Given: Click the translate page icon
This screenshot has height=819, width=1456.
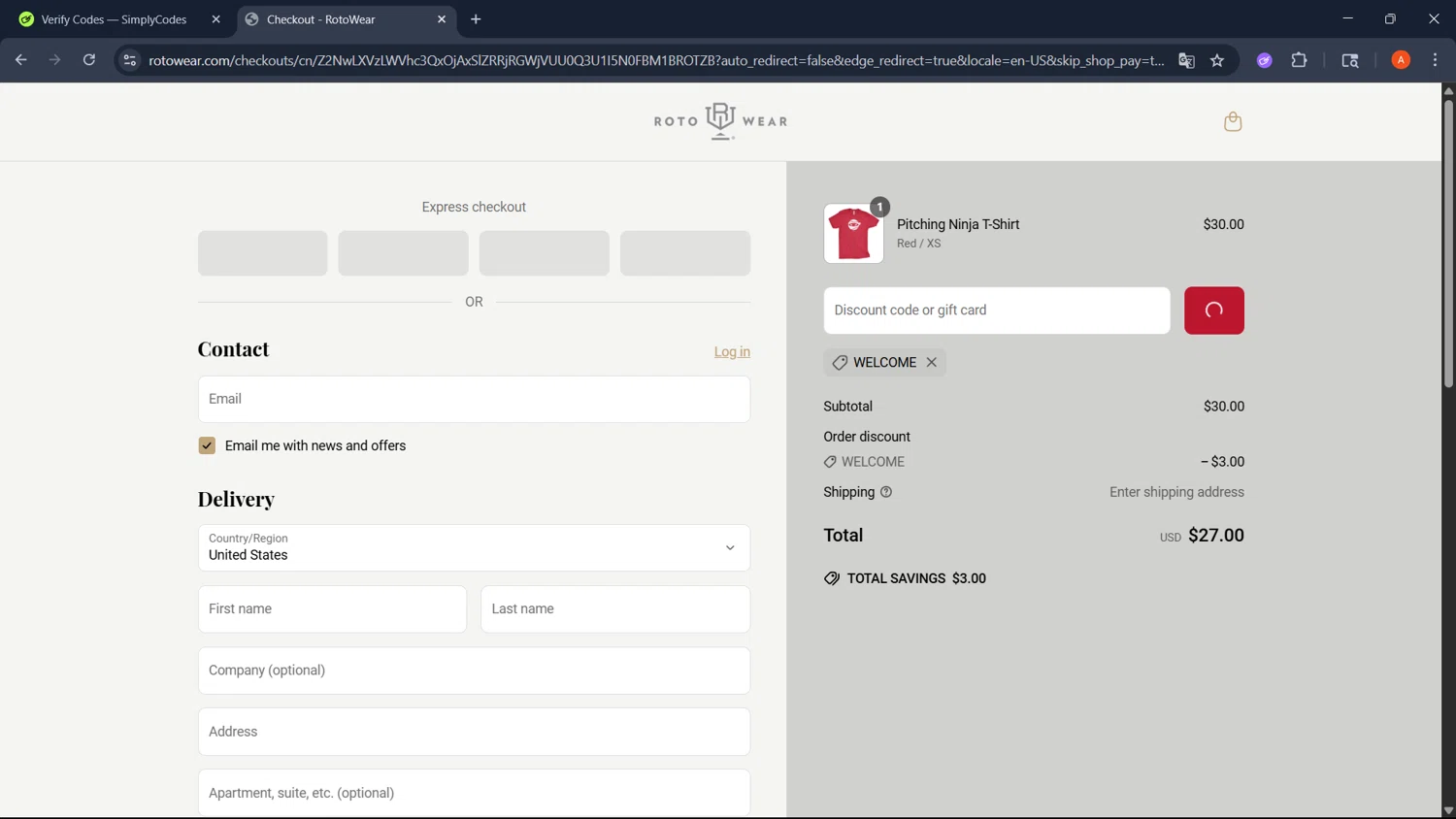Looking at the screenshot, I should tap(1186, 60).
